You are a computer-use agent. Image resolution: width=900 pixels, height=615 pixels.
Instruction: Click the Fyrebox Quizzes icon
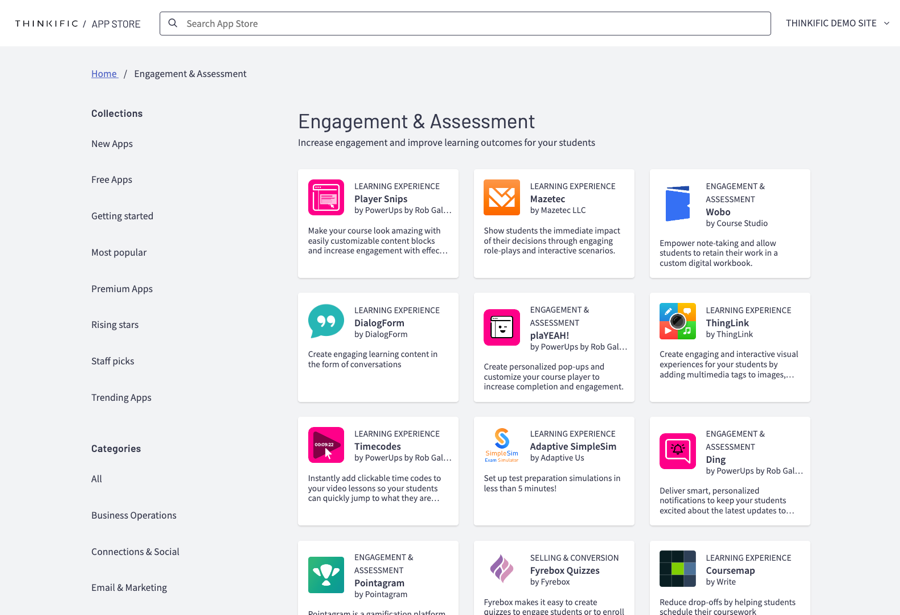501,569
